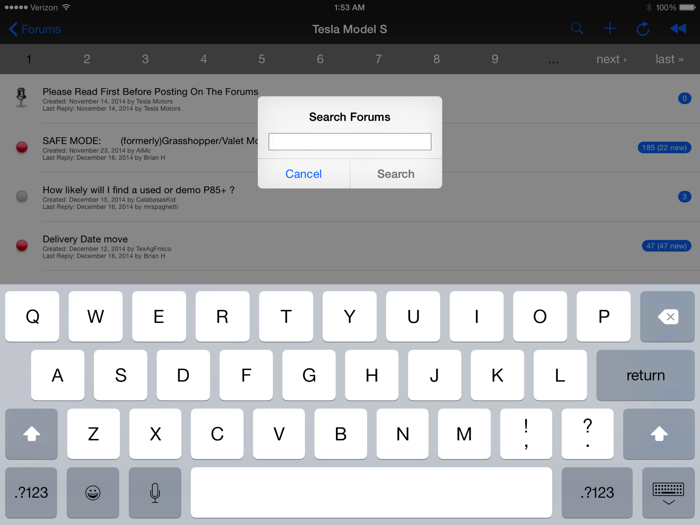The height and width of the screenshot is (525, 700).
Task: Tap the exclamation/comma key
Action: 526,433
